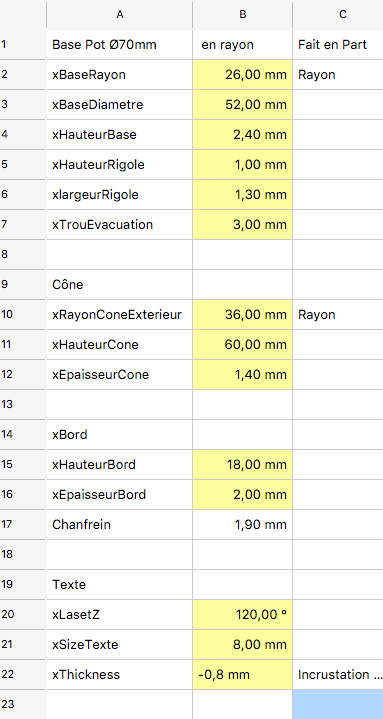Select row 13 header
Viewport: 383px width, 719px height.
23,404
